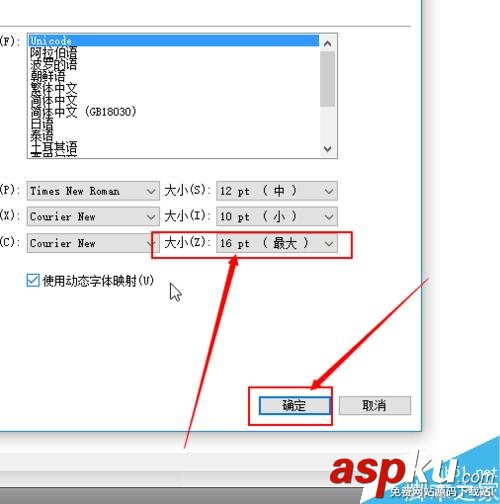Image resolution: width=500 pixels, height=504 pixels.
Task: Select Unicode in the encoding list
Action: click(x=173, y=41)
